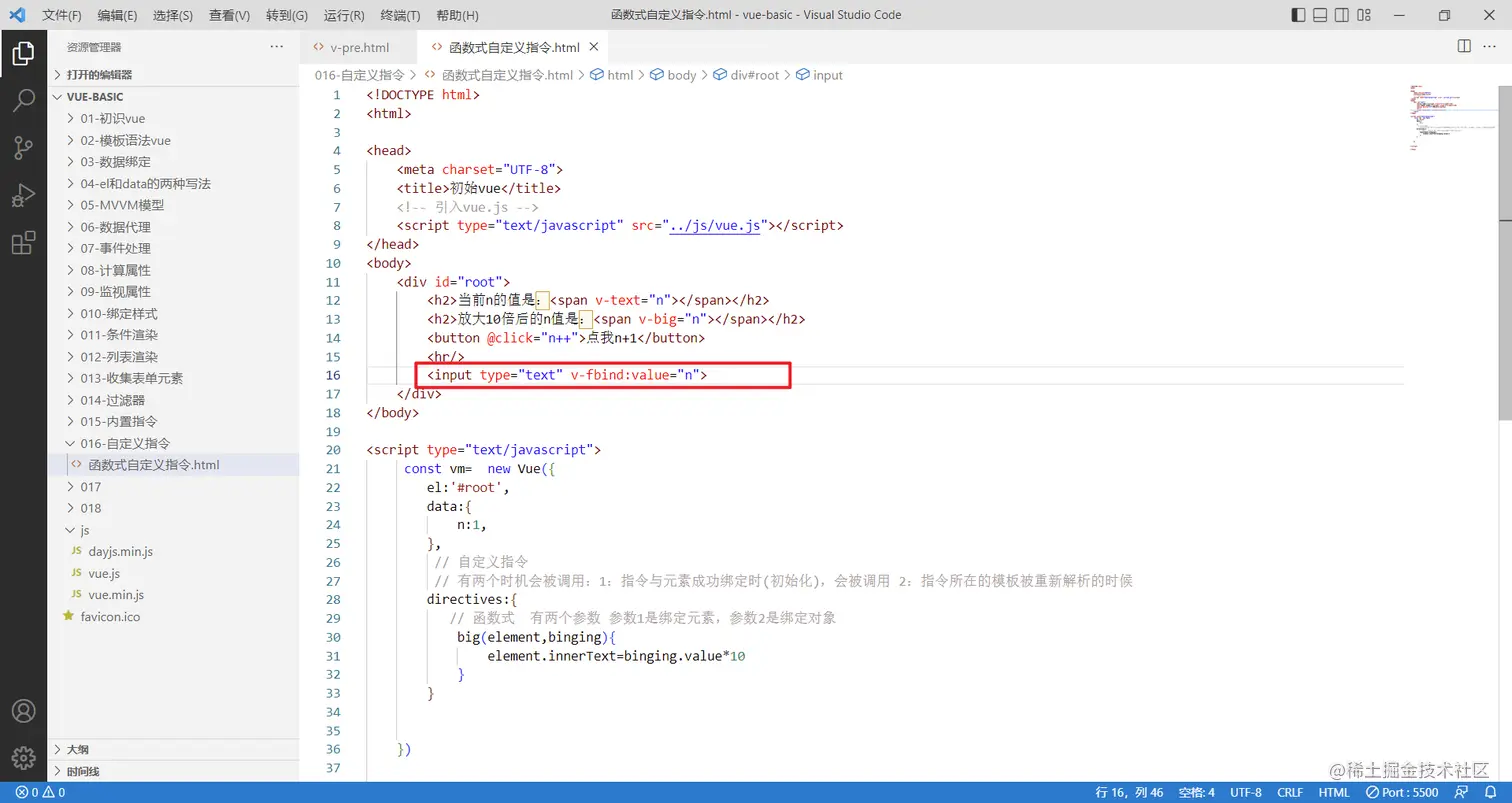Screen dimensions: 1512x803
Task: Expand the 时间线 timeline section
Action: 173,772
